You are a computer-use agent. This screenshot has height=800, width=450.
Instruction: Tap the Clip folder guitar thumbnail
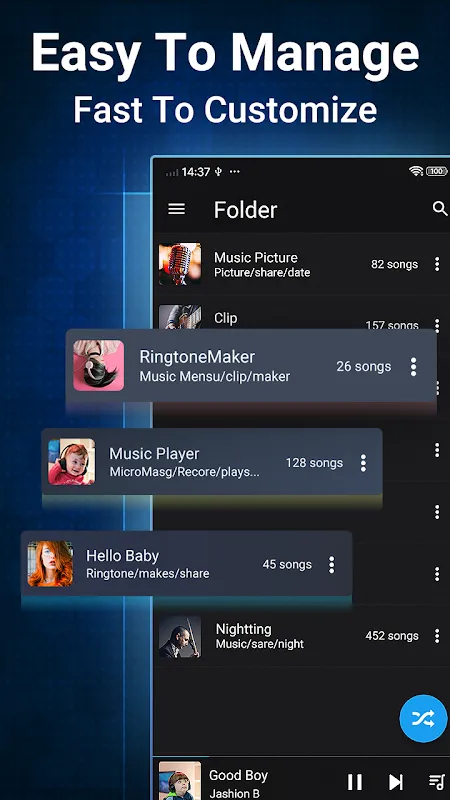180,317
